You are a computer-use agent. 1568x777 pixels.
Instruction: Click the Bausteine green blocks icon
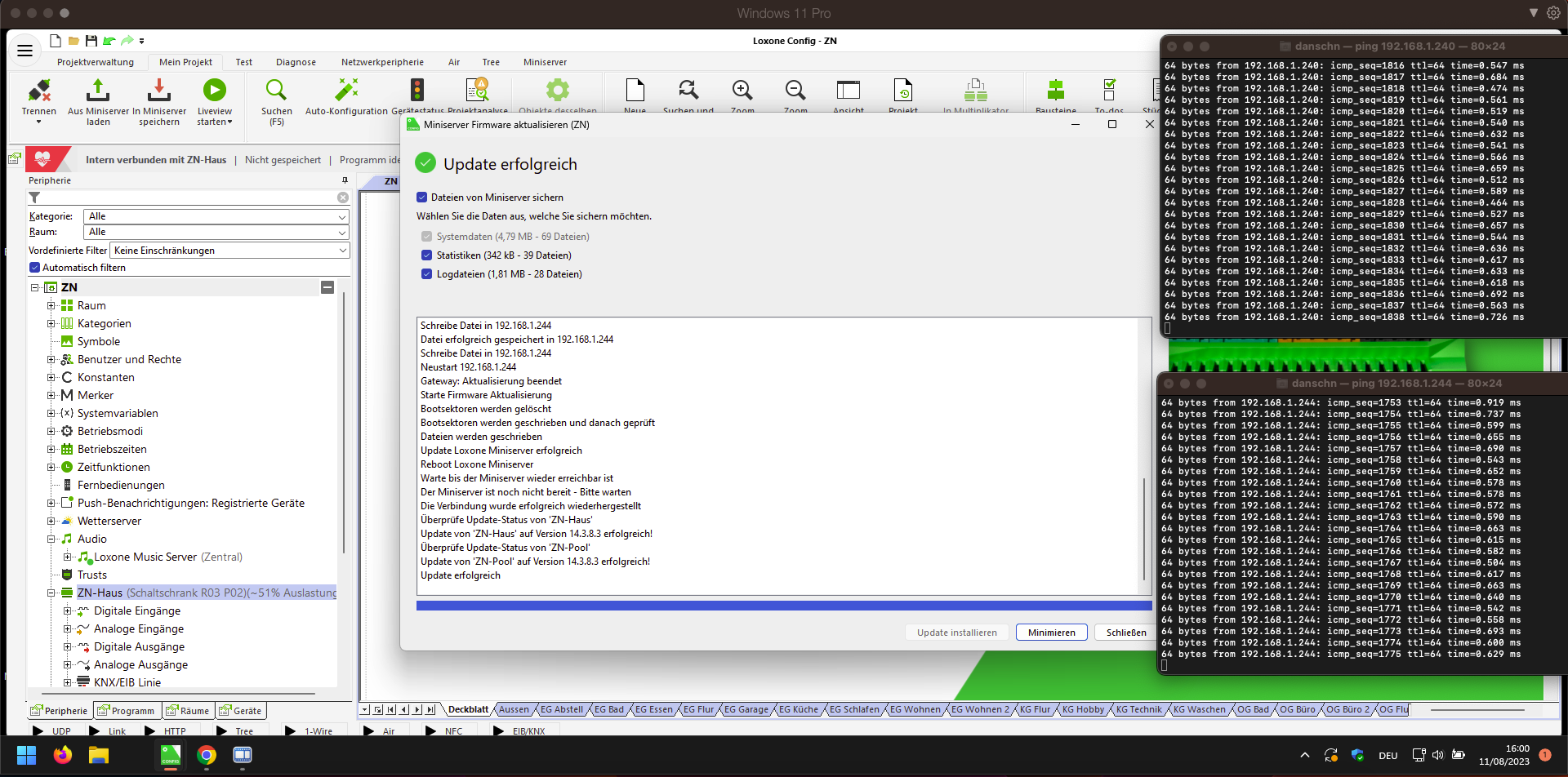[1056, 90]
